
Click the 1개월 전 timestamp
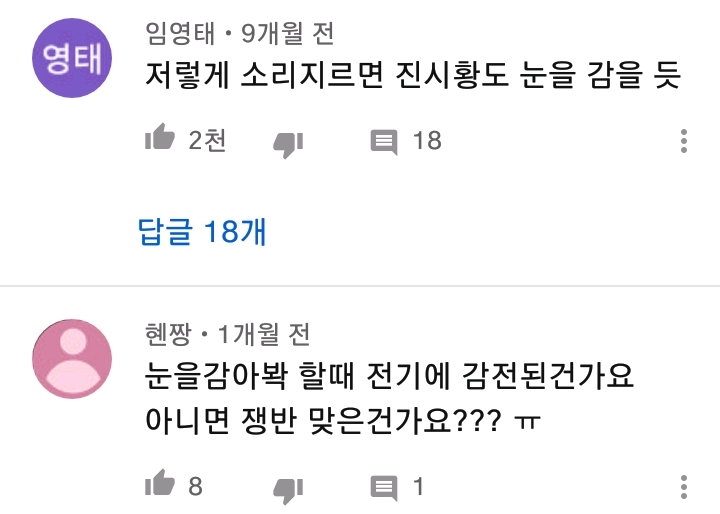click(264, 333)
